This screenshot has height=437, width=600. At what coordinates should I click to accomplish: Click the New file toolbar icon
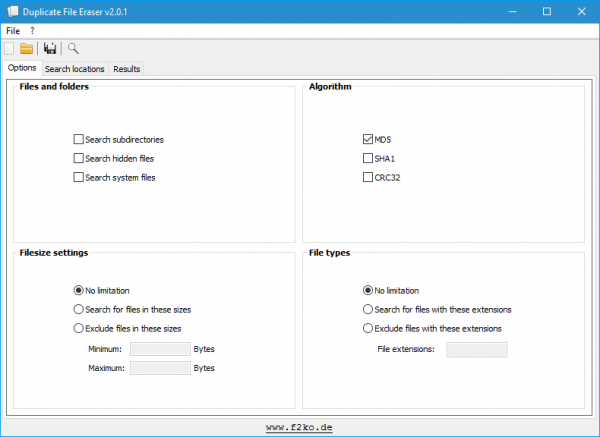point(9,49)
